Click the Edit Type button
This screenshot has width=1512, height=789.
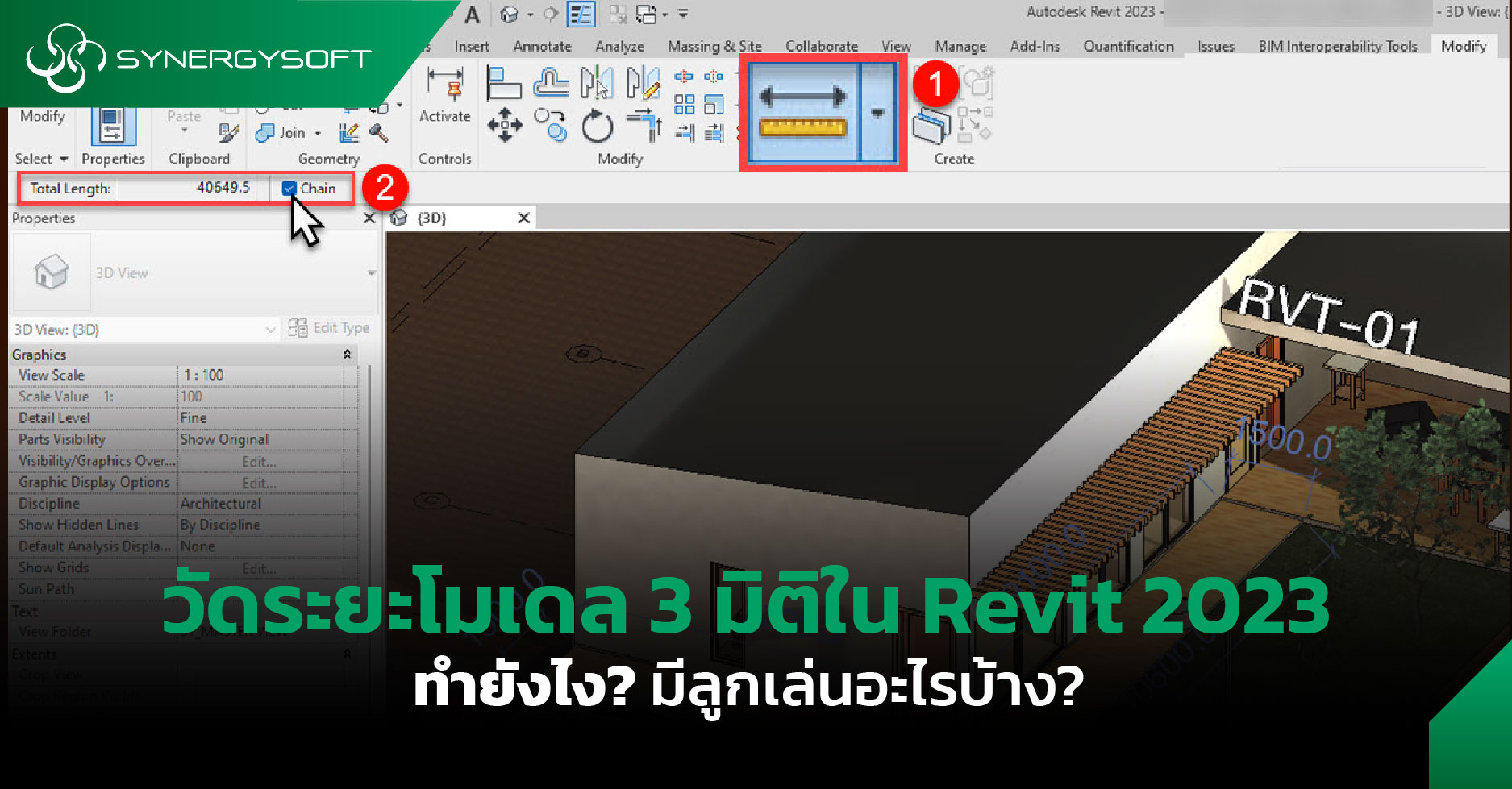(x=329, y=328)
